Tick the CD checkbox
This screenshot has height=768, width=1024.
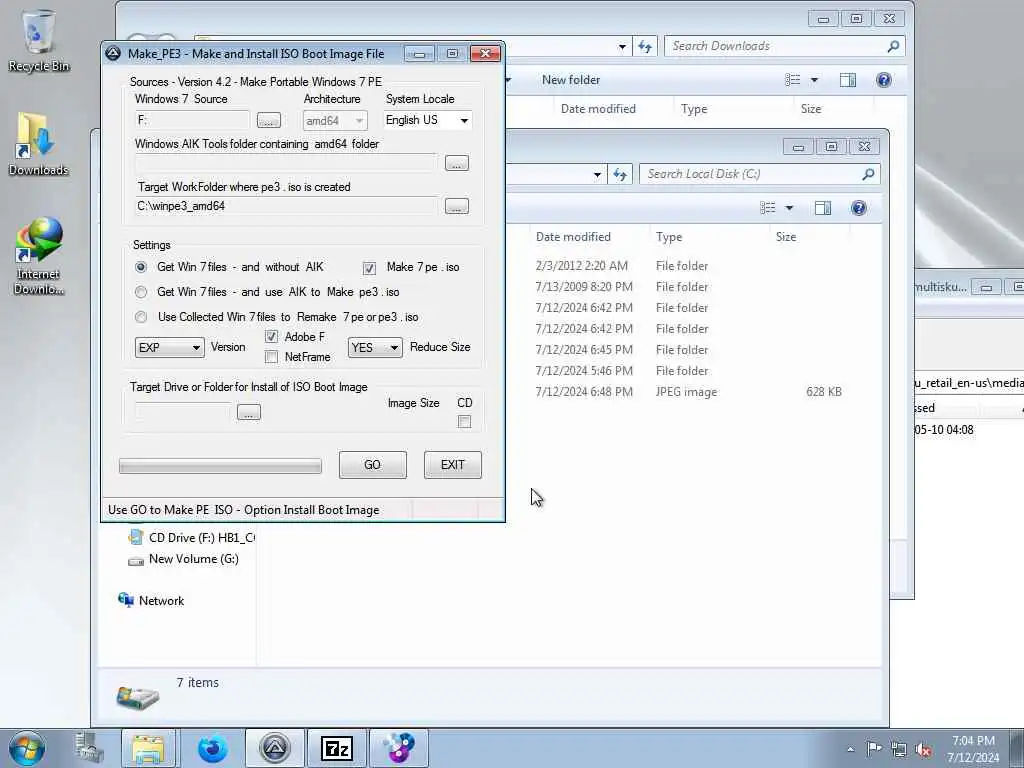point(464,422)
